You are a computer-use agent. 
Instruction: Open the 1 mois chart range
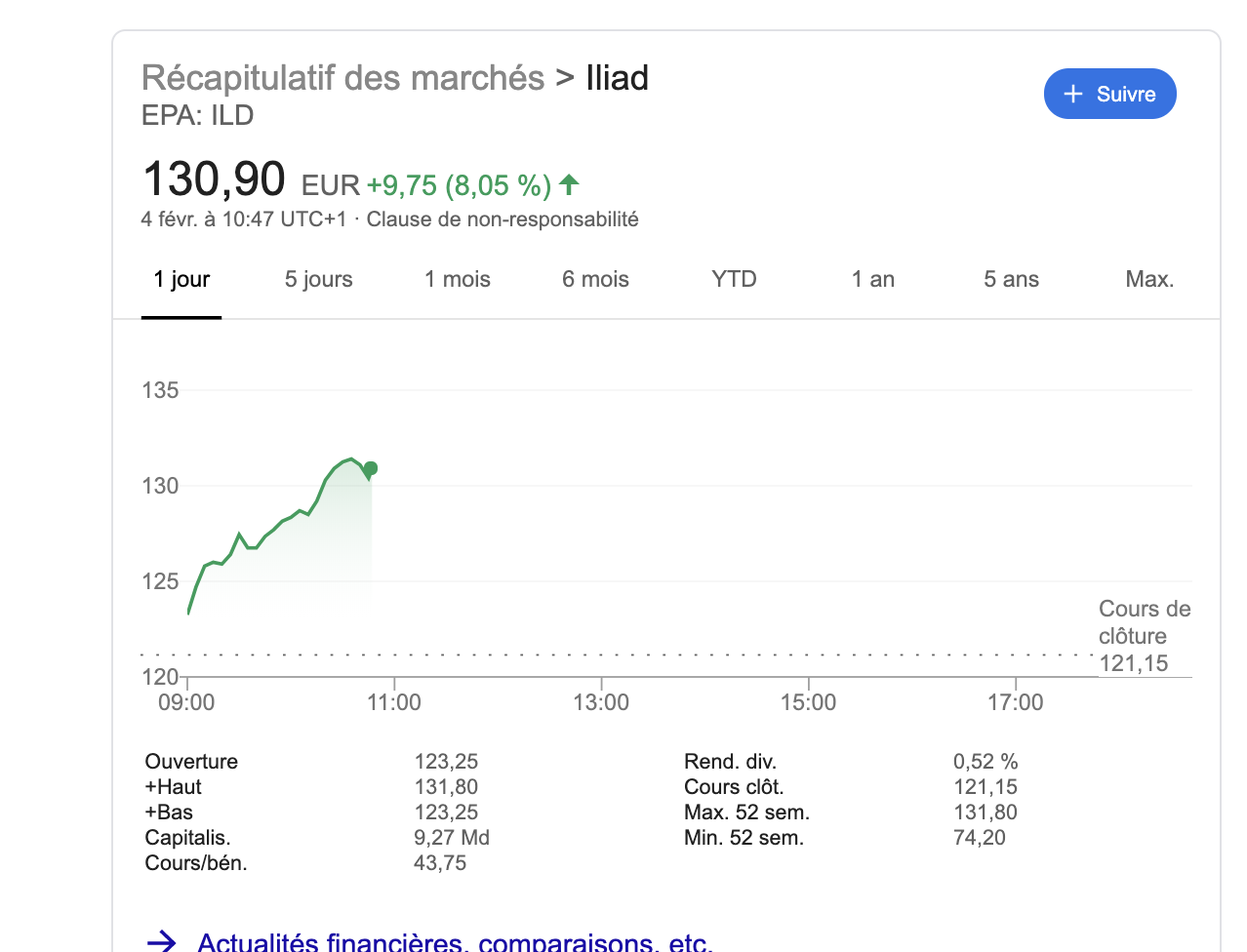[x=457, y=280]
